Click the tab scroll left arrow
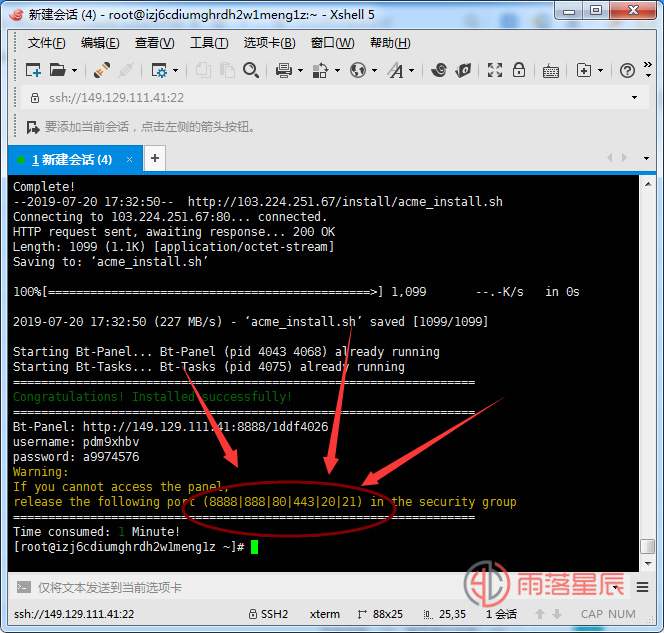The image size is (664, 633). (609, 158)
